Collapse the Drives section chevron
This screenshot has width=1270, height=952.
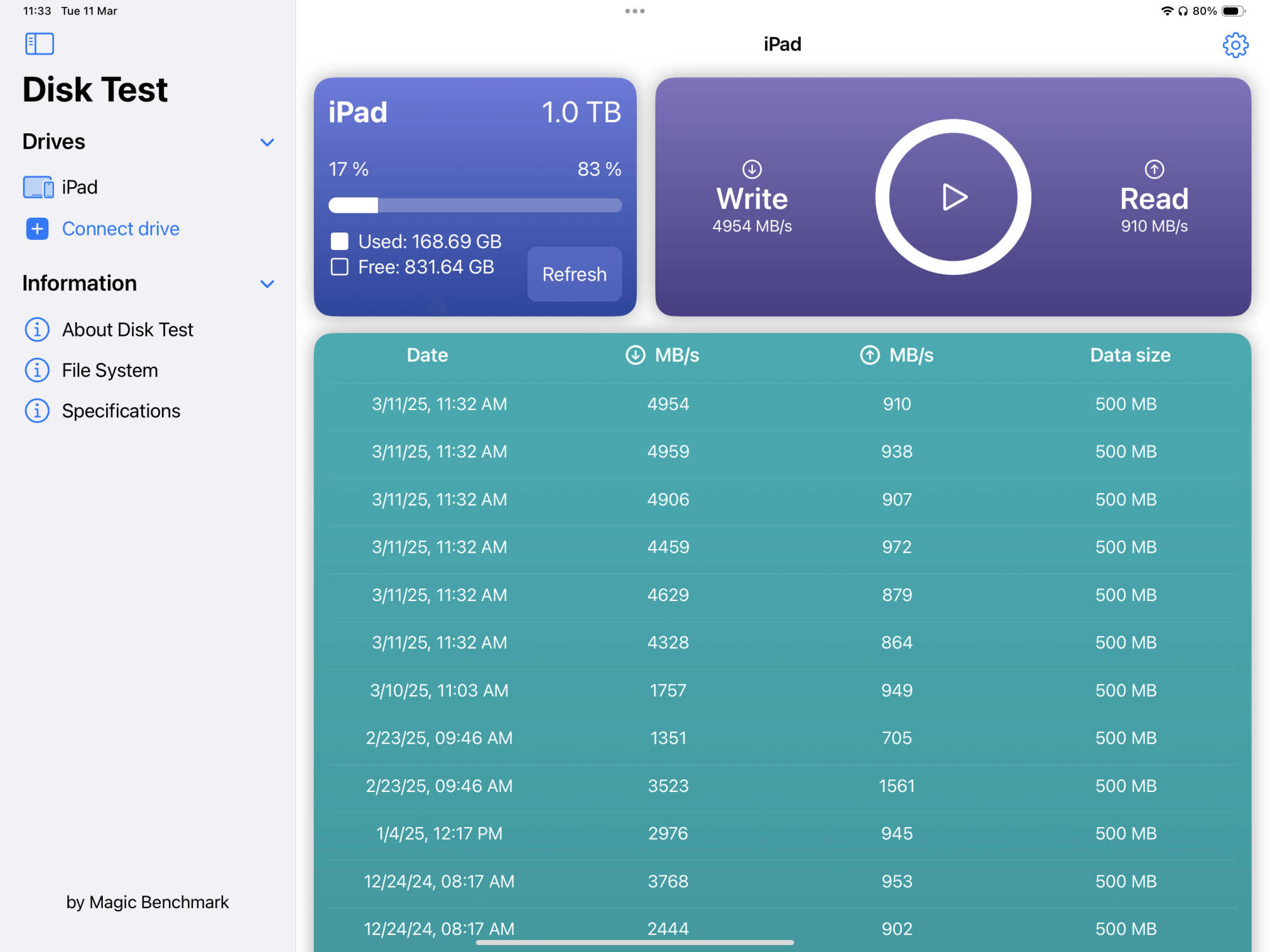pos(267,142)
